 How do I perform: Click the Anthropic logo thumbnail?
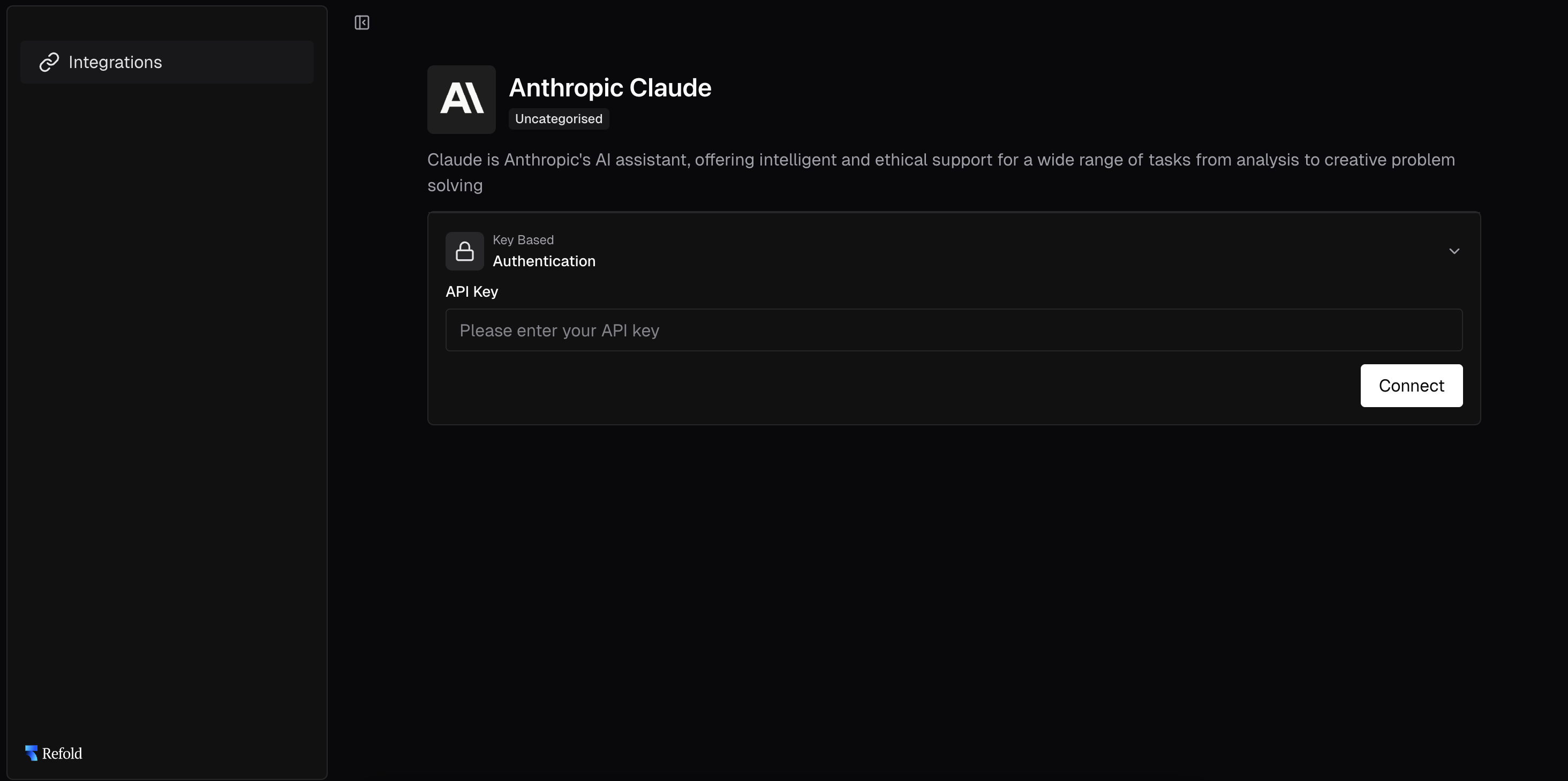[461, 99]
